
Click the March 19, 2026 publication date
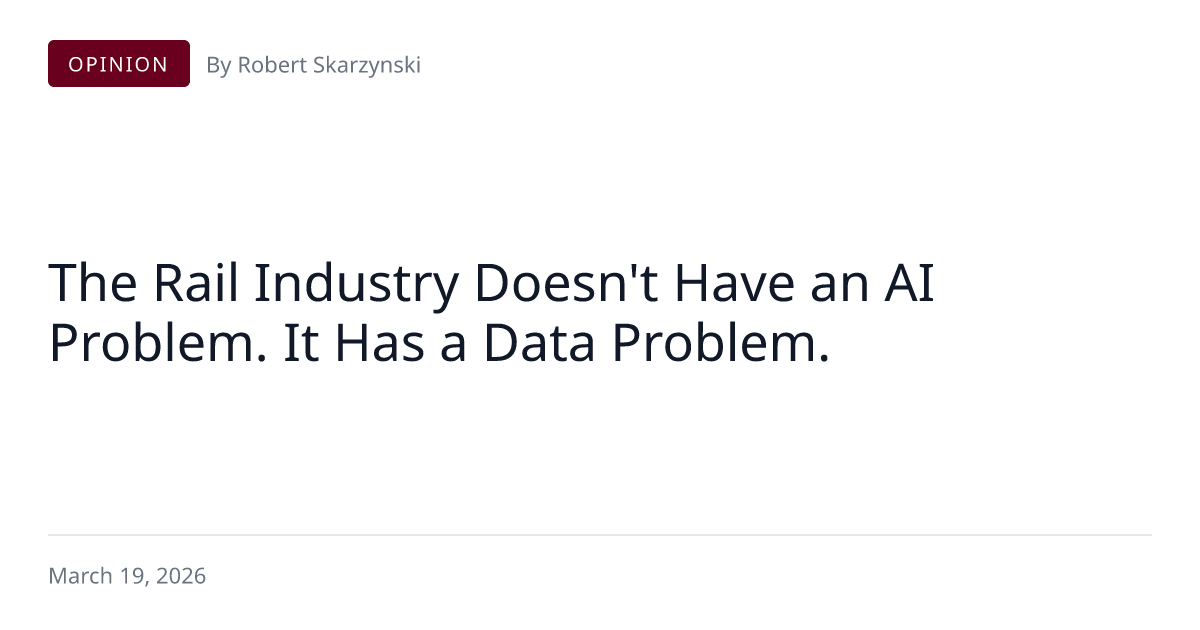tap(127, 576)
